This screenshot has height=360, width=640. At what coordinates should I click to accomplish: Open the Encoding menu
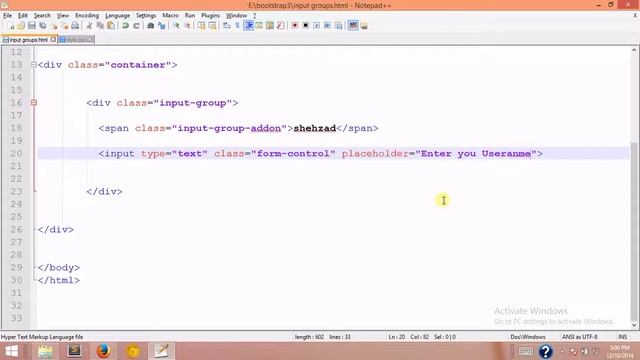87,16
